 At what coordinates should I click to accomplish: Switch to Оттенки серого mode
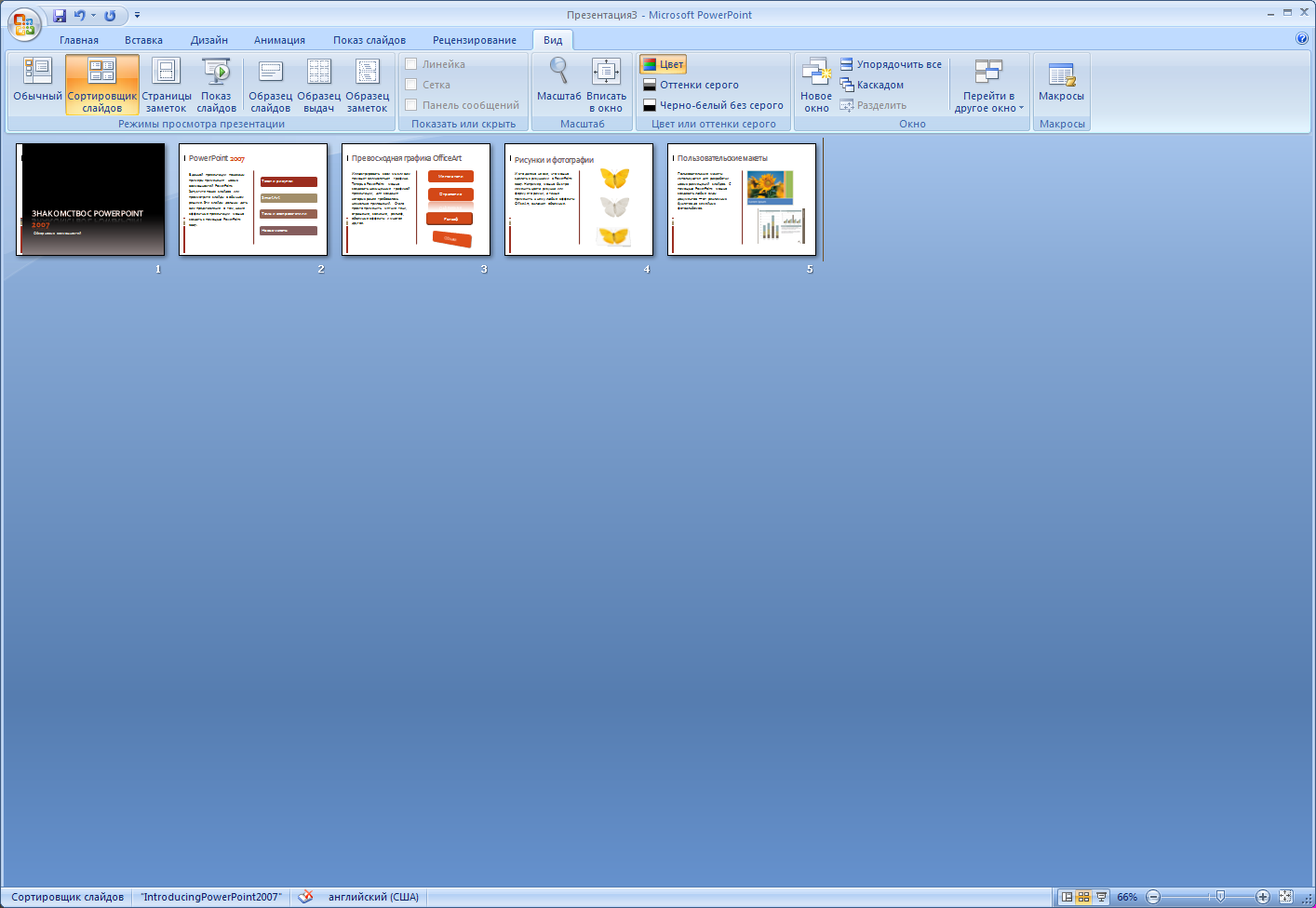coord(691,85)
